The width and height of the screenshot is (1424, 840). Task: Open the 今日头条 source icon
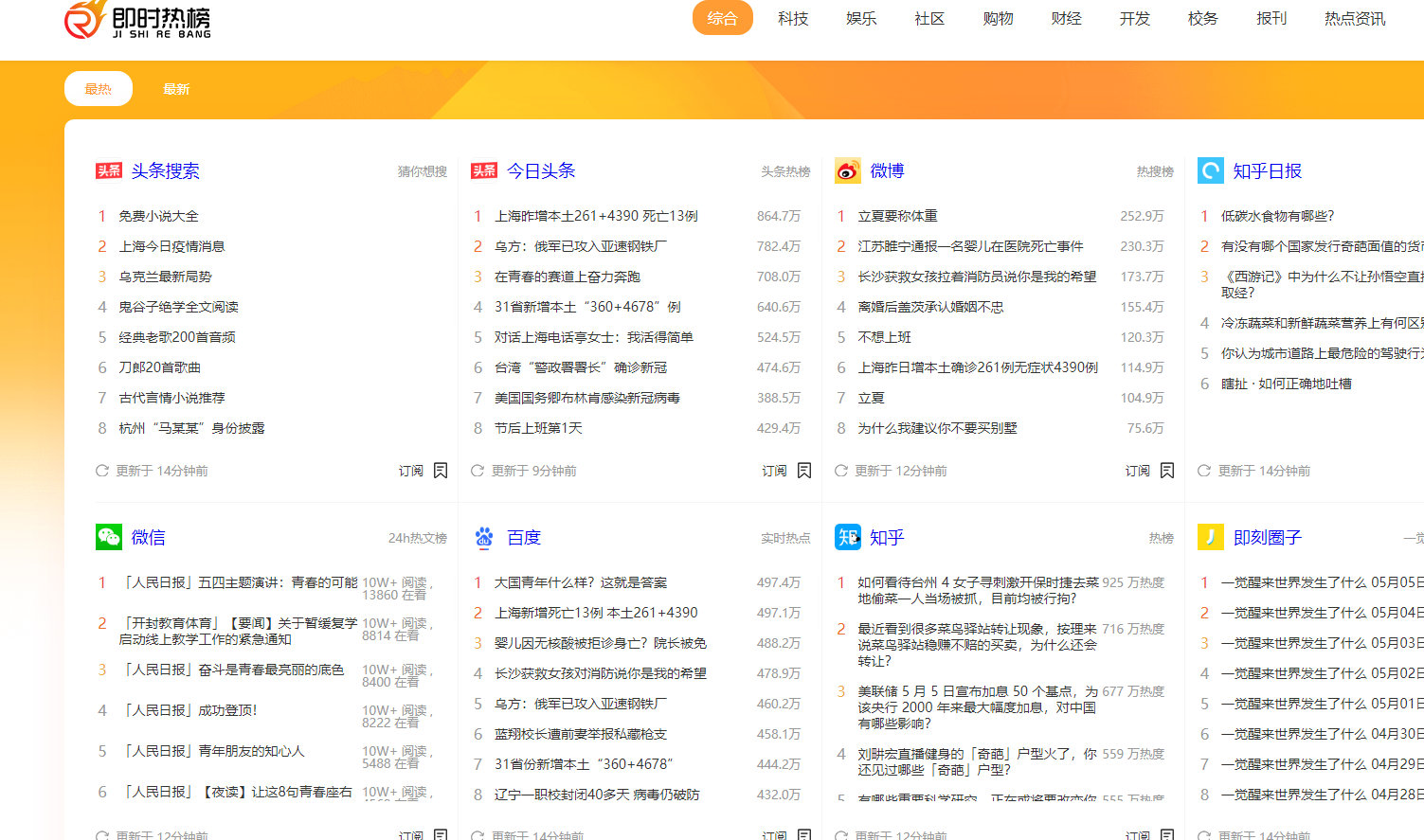(x=484, y=170)
